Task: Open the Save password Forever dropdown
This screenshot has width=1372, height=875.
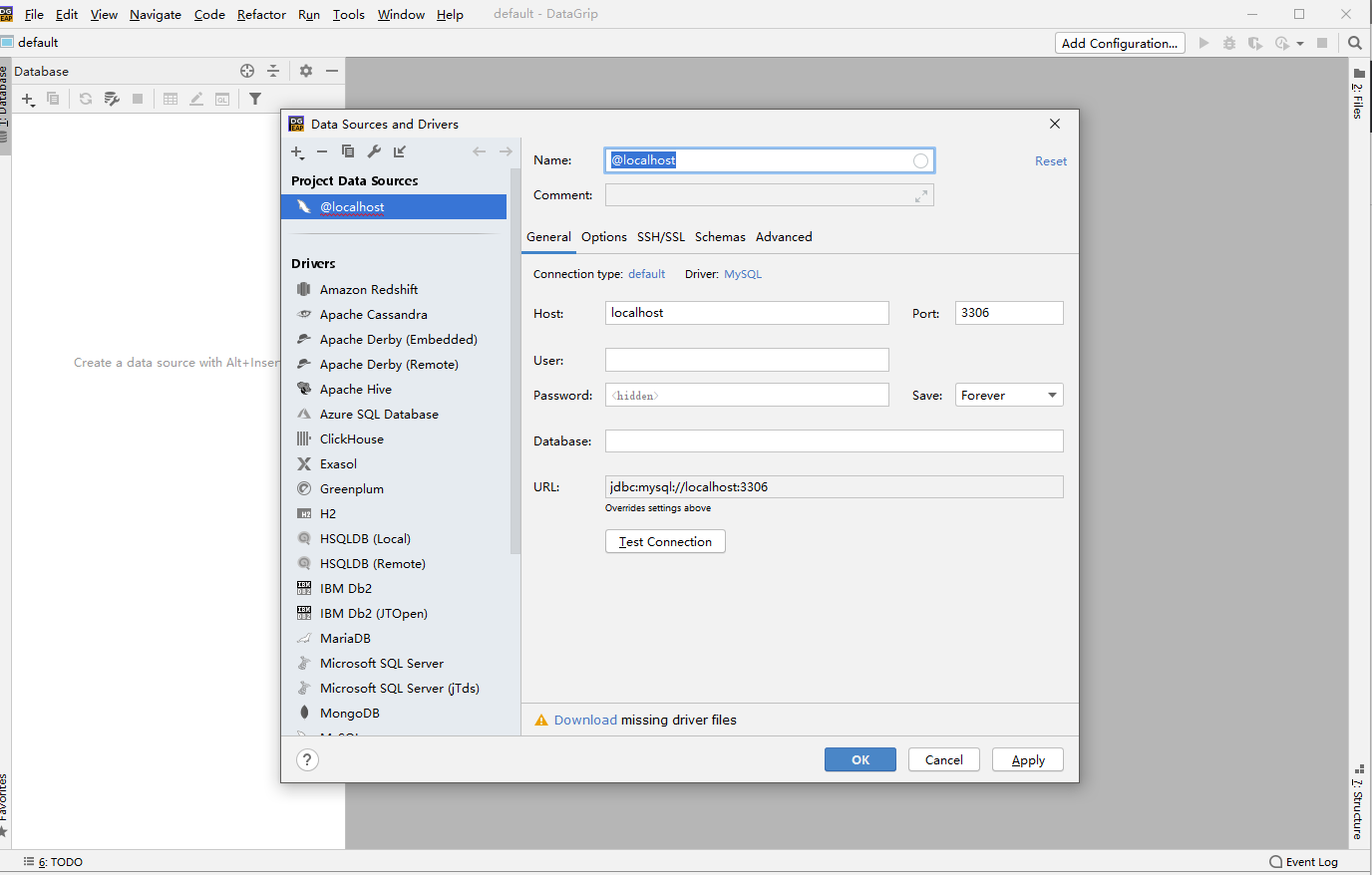Action: point(1009,396)
